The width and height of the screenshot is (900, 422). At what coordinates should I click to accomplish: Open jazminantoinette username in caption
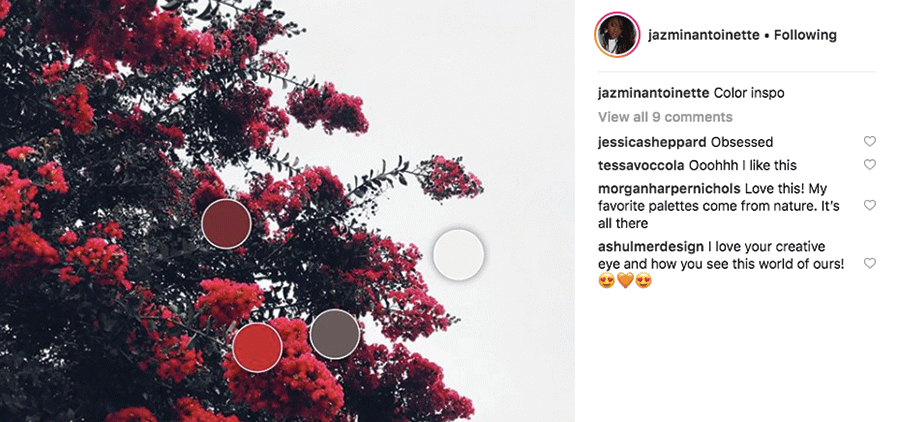pos(653,93)
